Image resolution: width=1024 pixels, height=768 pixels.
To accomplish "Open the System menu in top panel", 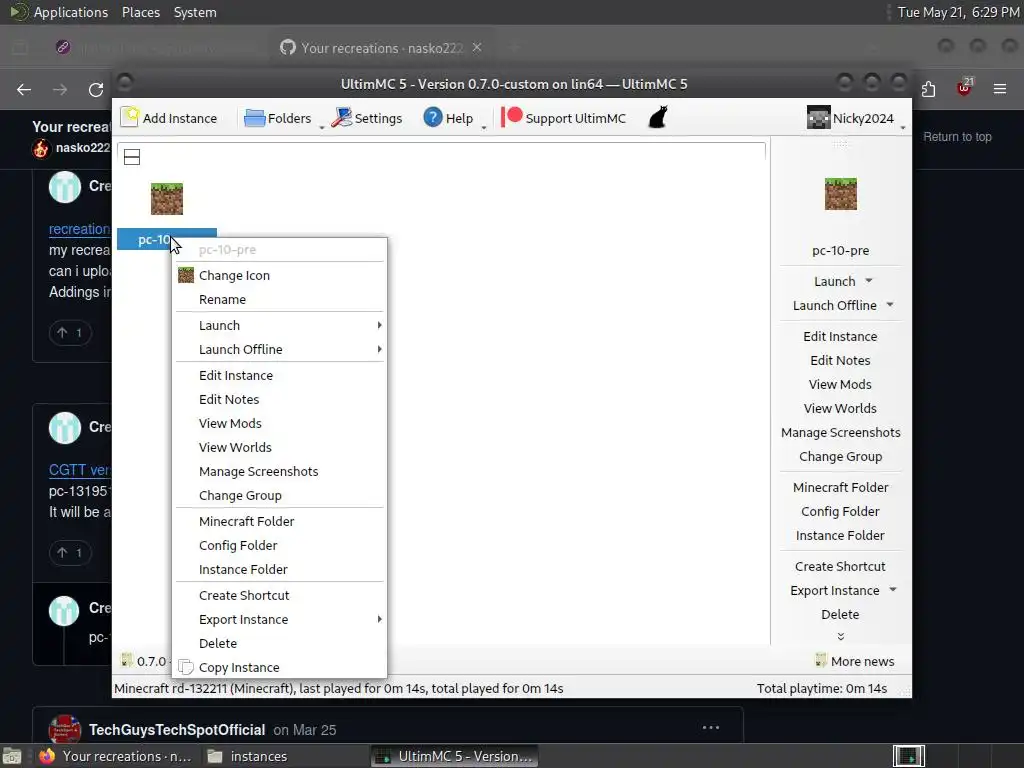I will [x=195, y=12].
